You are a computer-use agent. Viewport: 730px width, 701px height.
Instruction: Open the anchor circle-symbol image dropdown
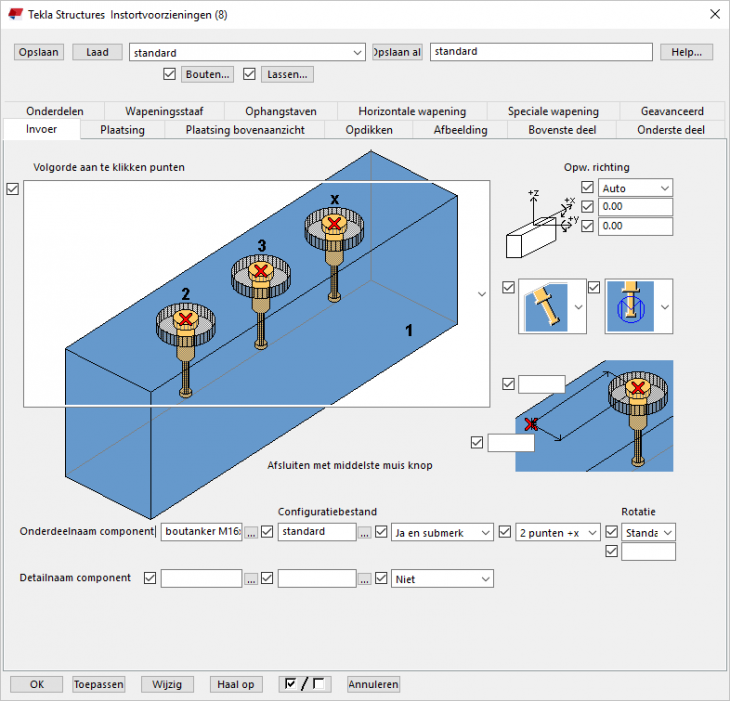point(663,307)
